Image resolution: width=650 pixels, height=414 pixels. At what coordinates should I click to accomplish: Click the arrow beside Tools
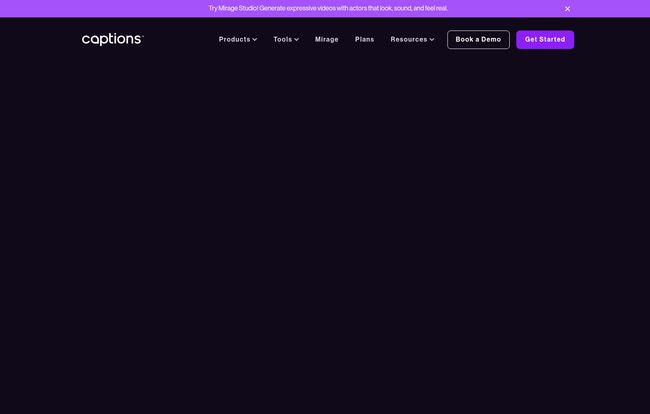(x=297, y=40)
